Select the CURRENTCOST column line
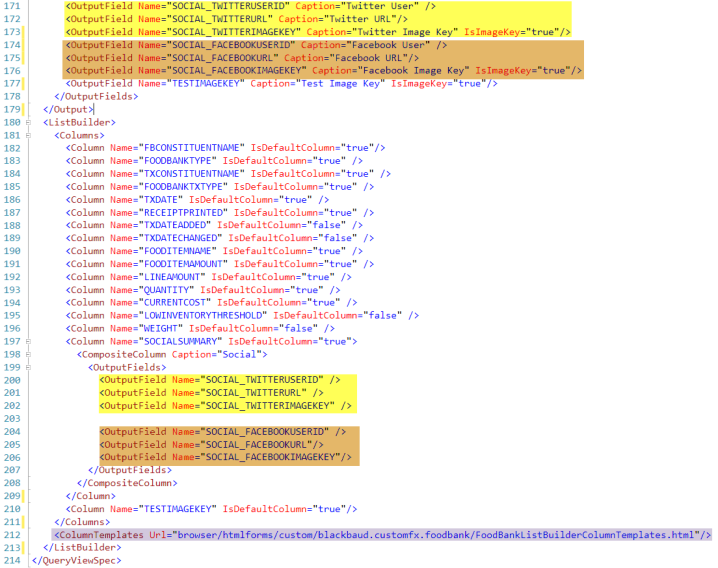This screenshot has width=718, height=568. click(211, 303)
